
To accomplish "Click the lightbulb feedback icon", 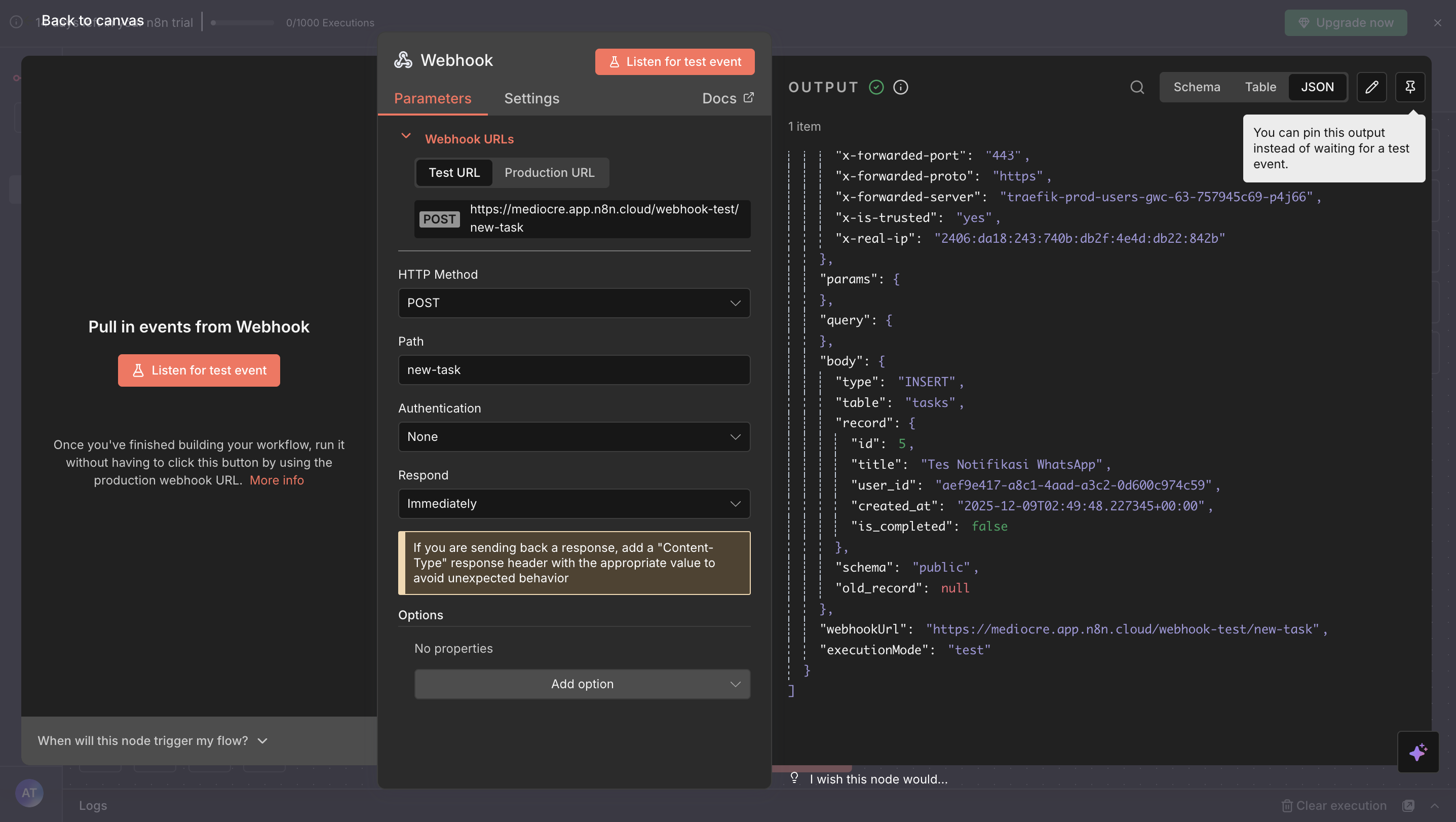I will 794,778.
